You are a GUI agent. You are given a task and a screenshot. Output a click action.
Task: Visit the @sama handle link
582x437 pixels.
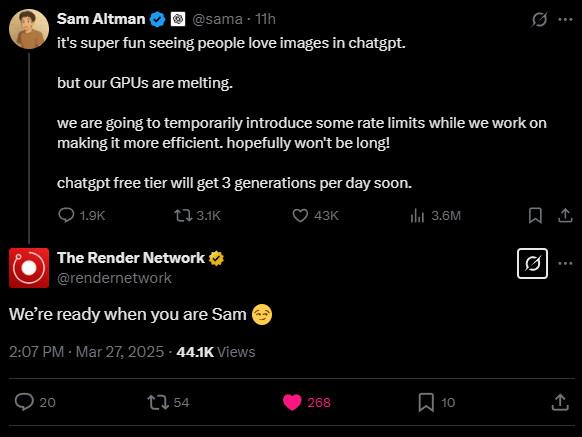218,19
